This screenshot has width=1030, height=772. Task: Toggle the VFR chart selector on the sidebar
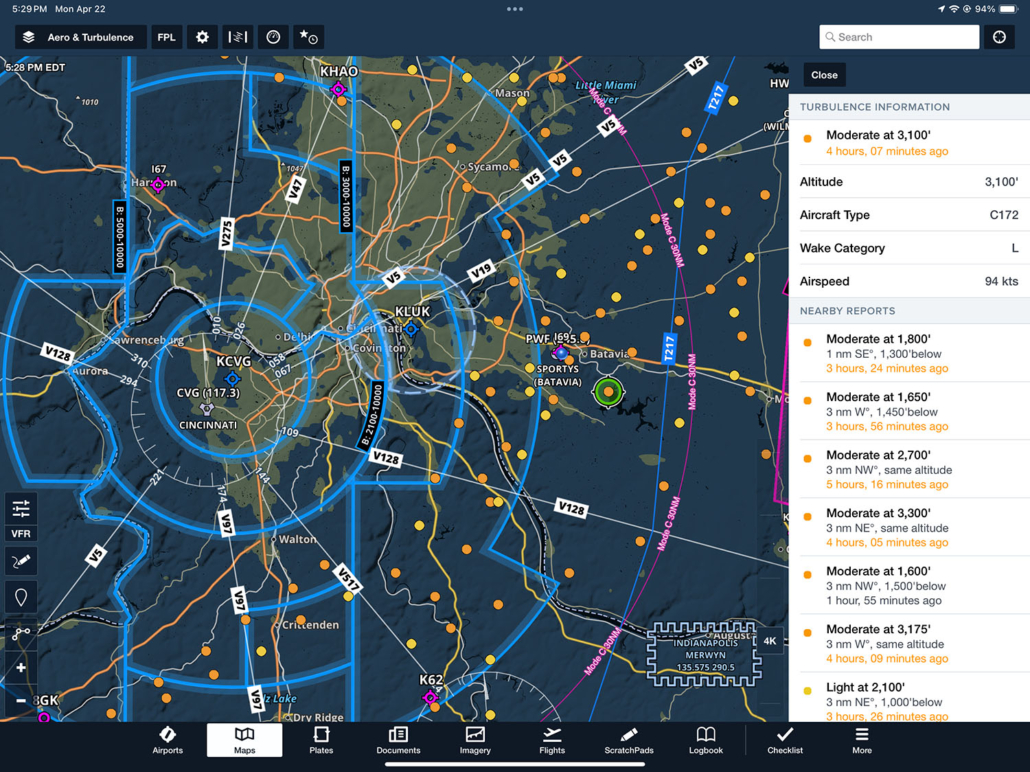coord(20,533)
